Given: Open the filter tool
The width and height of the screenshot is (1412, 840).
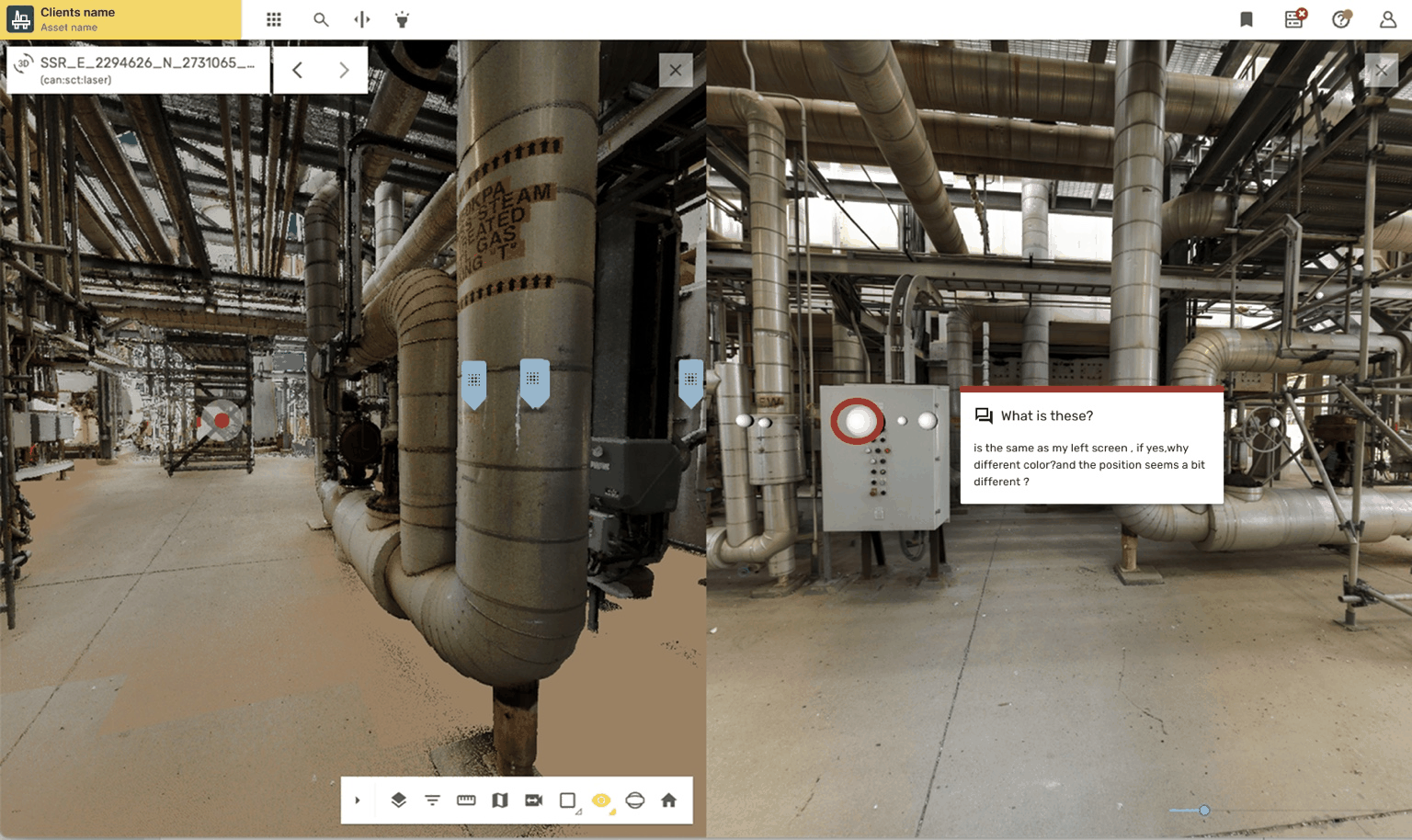Looking at the screenshot, I should (432, 800).
